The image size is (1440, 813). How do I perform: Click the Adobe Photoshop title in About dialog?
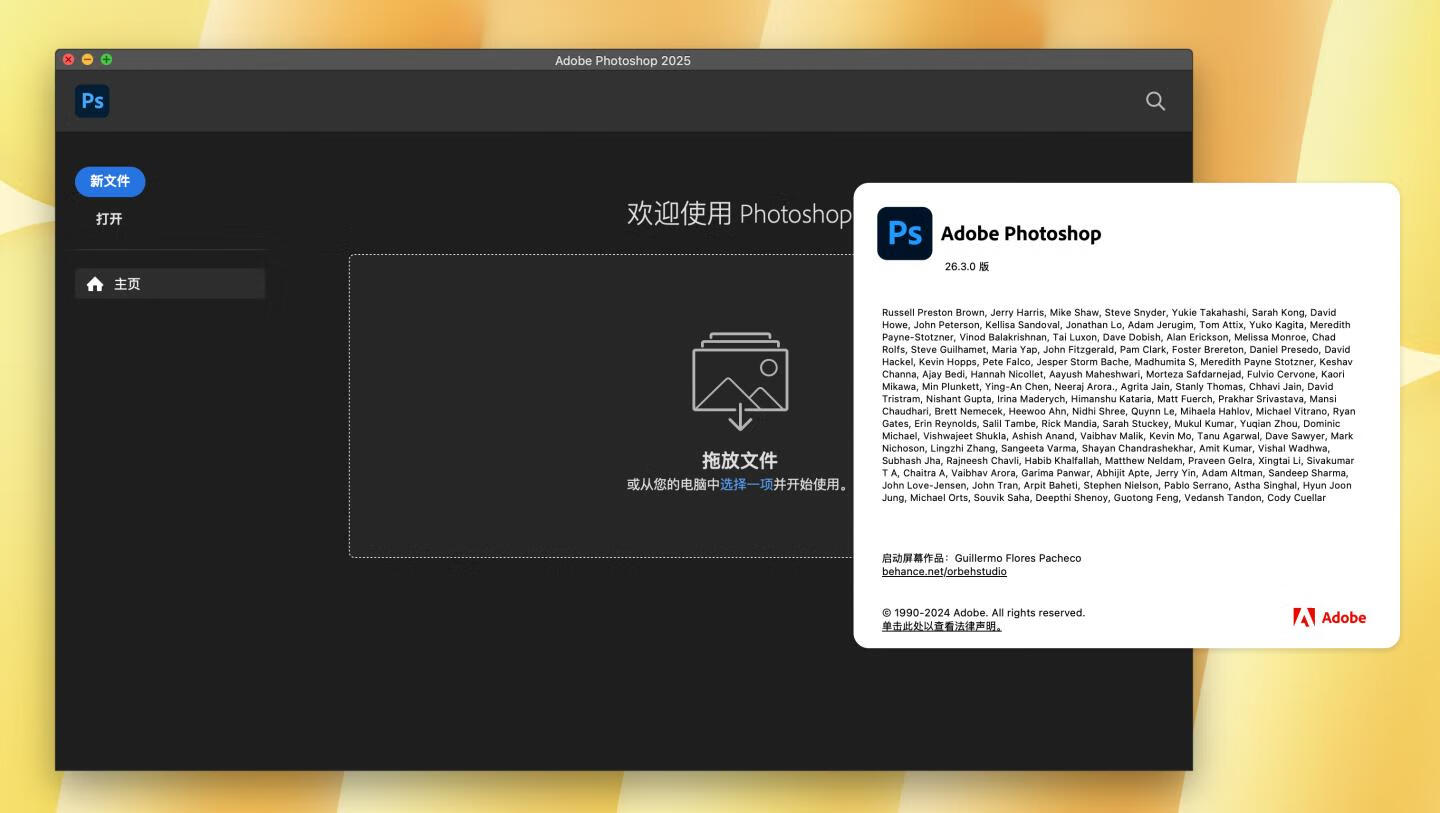coord(1021,233)
